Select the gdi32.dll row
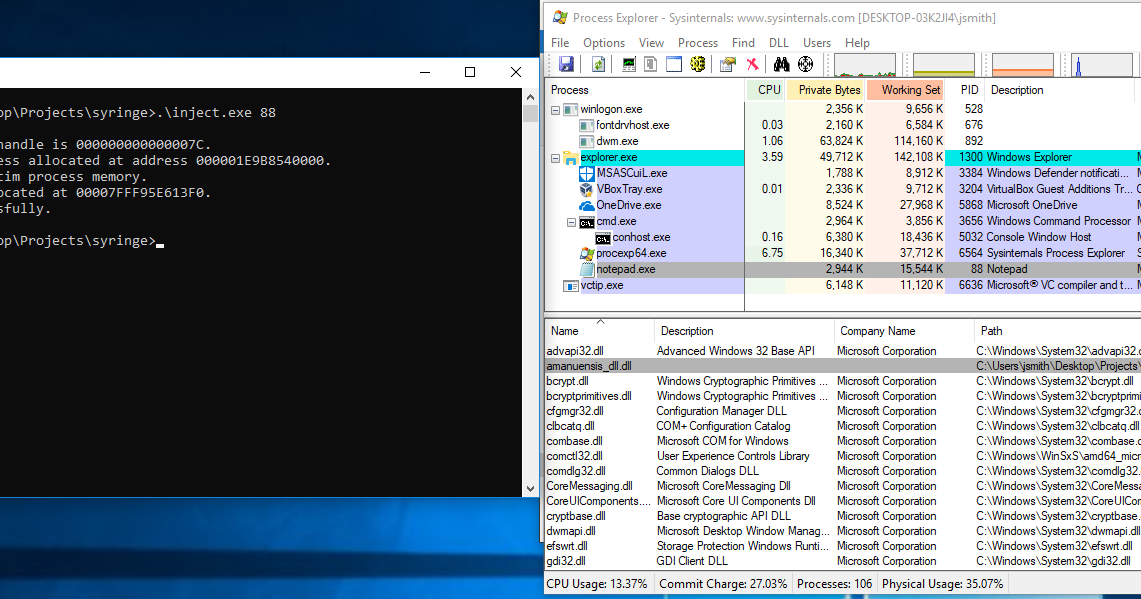The image size is (1141, 599). click(x=843, y=561)
